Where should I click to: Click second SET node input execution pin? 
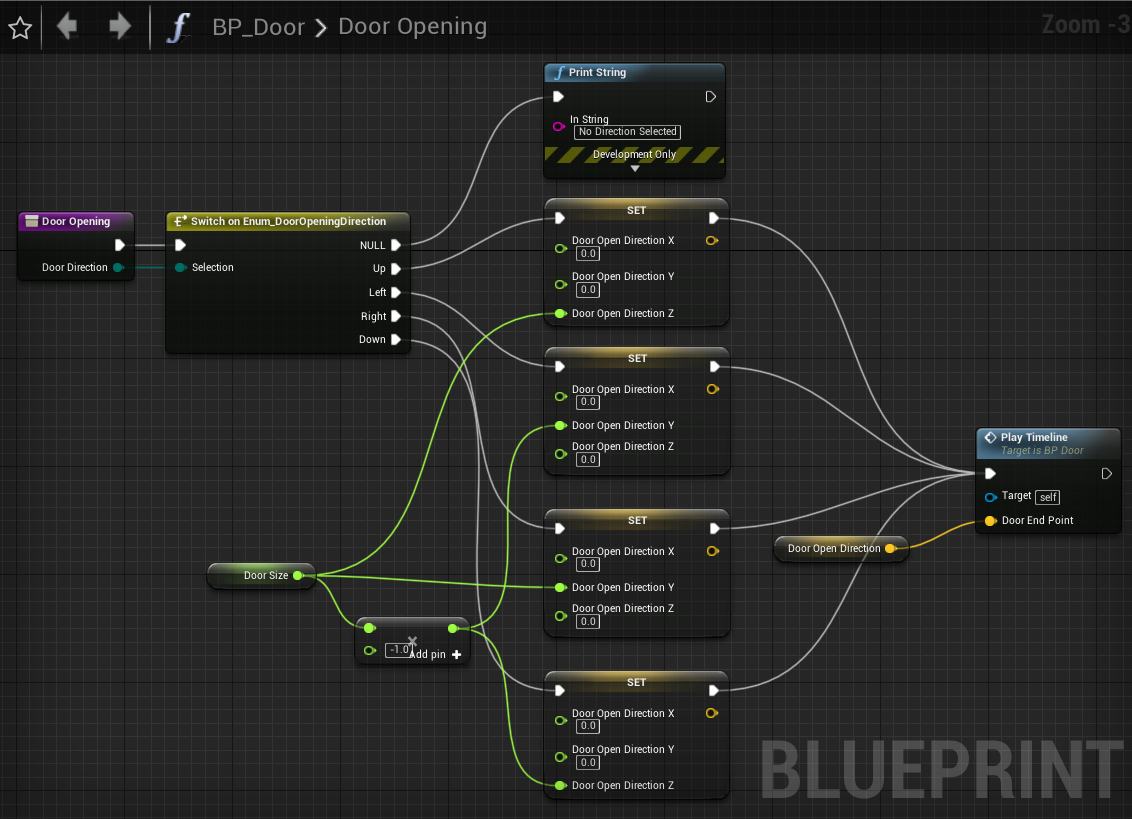[x=560, y=367]
